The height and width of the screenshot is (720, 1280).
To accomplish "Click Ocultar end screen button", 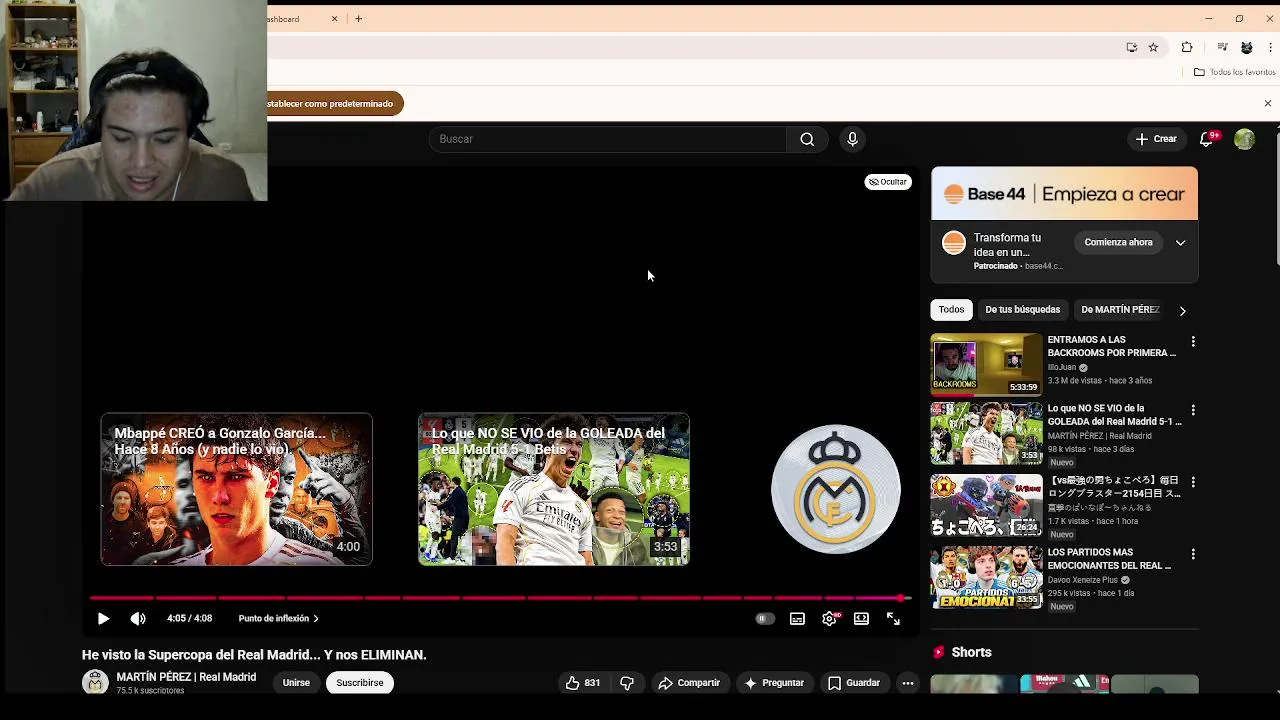I will (888, 182).
